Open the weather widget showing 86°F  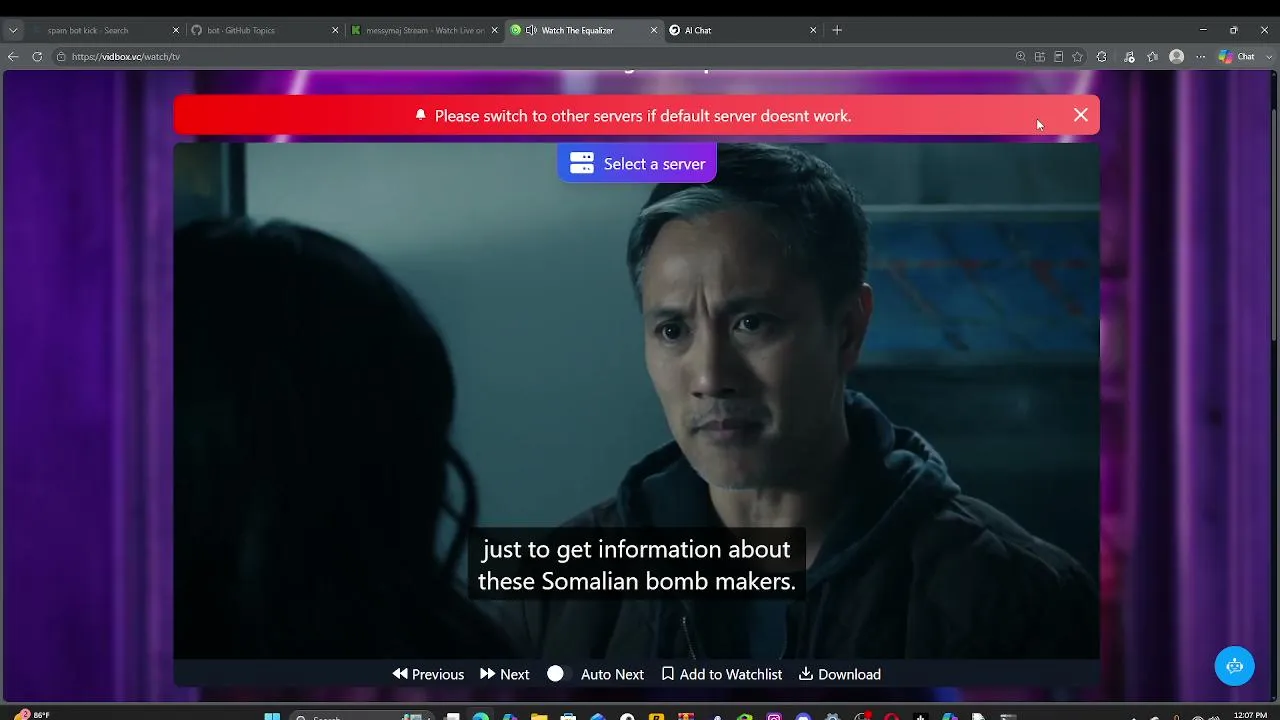tap(33, 715)
